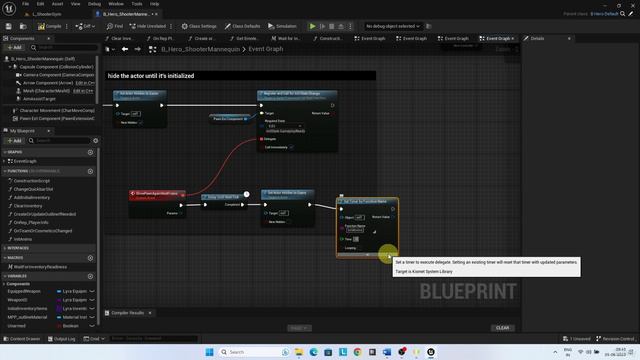Add new macro with Macros plus icon
The width and height of the screenshot is (640, 360).
pyautogui.click(x=90, y=258)
